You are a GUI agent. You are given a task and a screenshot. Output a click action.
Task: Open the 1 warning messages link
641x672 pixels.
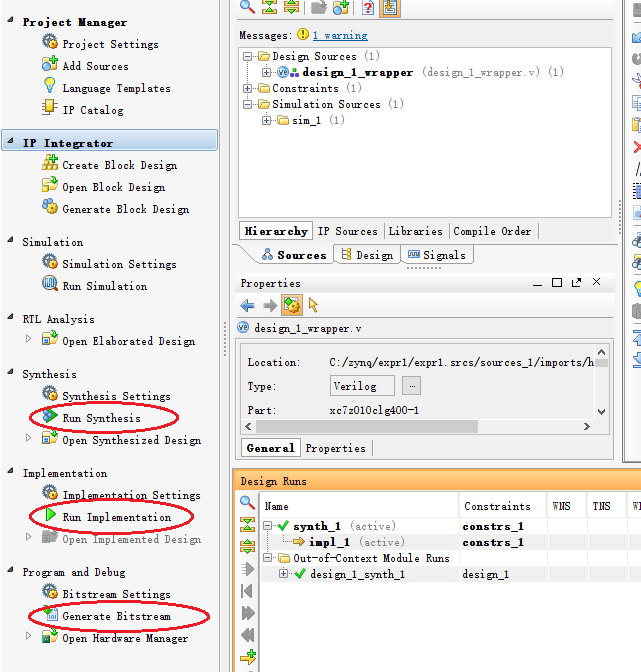click(x=339, y=35)
